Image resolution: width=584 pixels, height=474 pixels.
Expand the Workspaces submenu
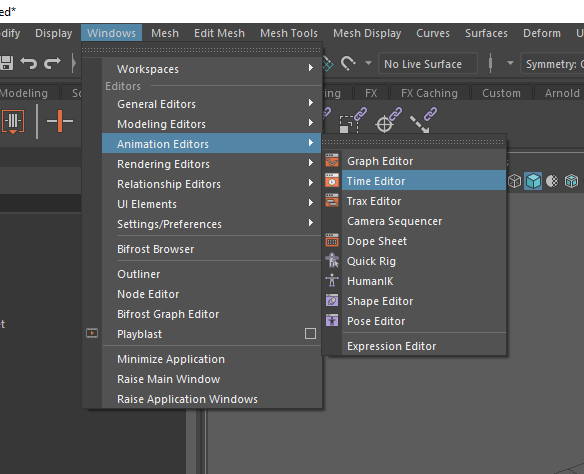coord(311,68)
